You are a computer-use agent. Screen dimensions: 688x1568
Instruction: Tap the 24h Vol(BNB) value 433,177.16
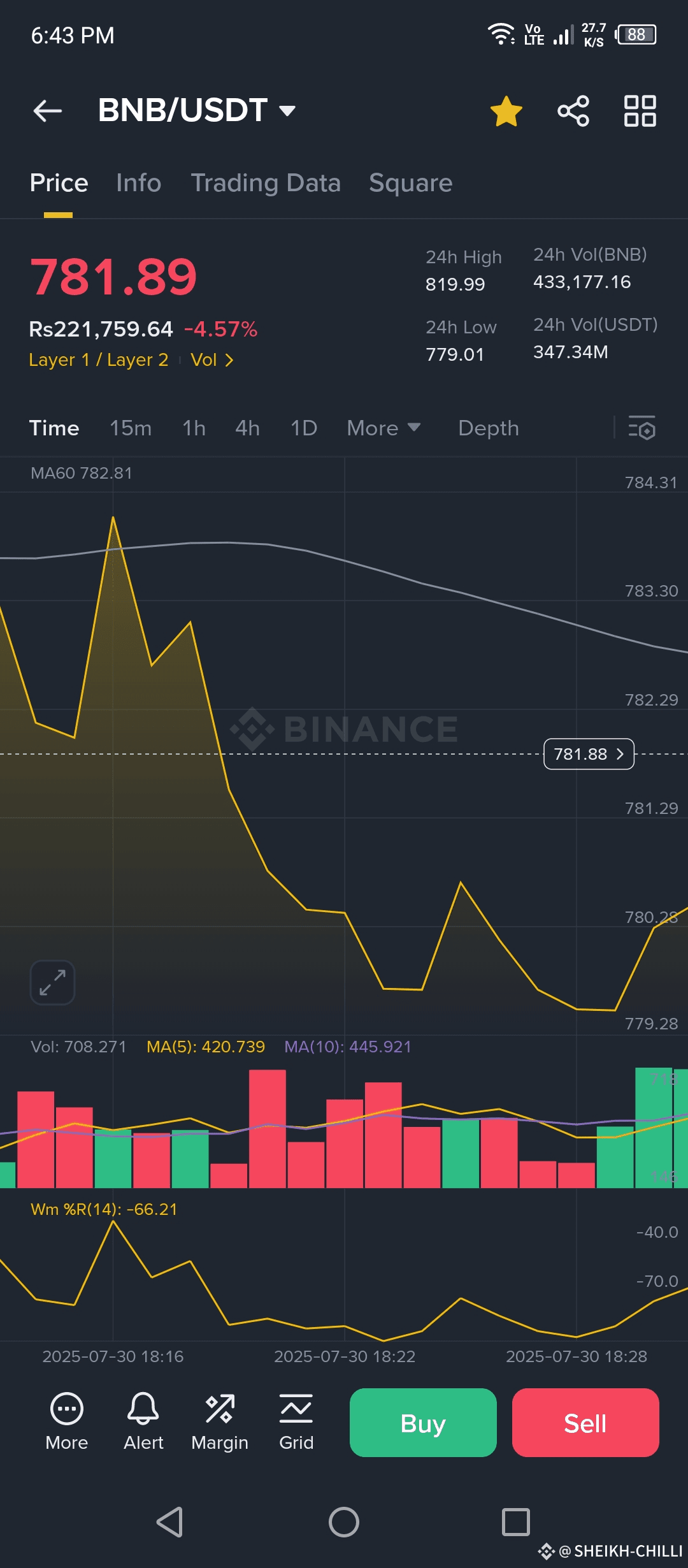(x=582, y=282)
